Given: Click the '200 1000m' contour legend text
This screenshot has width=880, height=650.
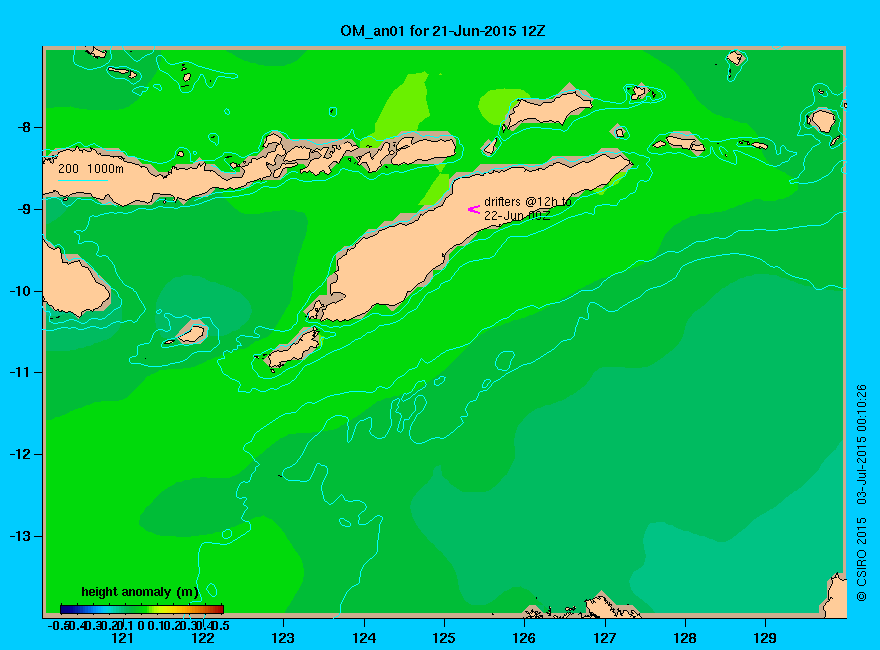Looking at the screenshot, I should [91, 168].
